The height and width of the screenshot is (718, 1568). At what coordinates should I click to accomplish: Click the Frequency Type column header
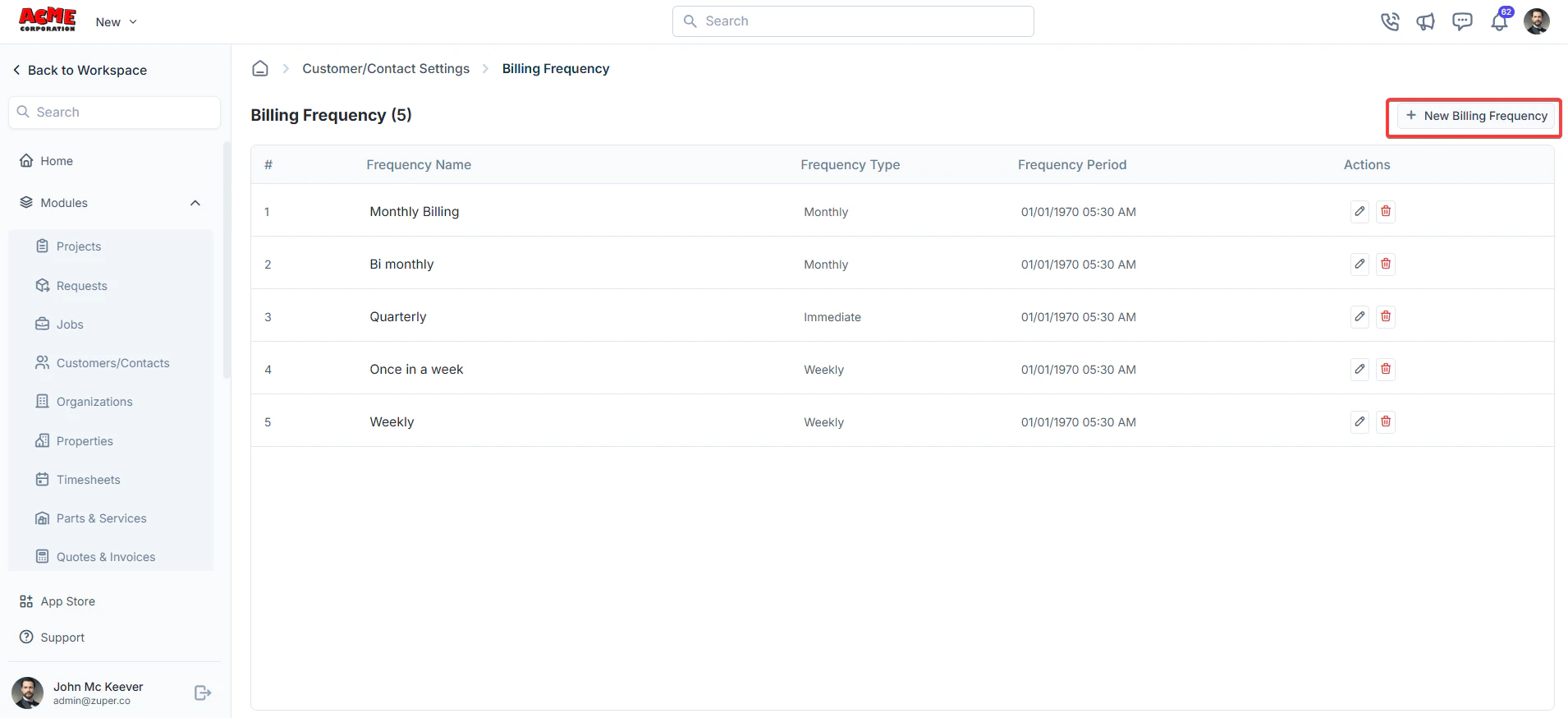pos(850,164)
